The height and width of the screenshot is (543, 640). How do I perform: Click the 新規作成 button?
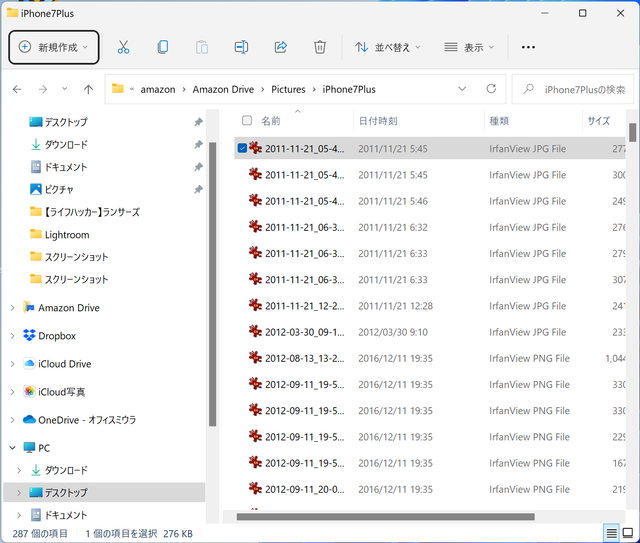pos(54,47)
